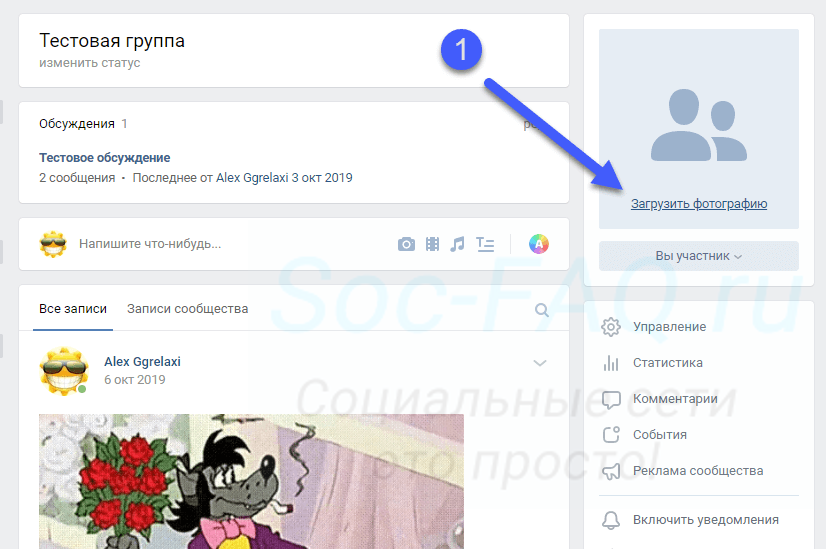
Task: Click the Реклама сообщества megaphone icon
Action: [611, 471]
